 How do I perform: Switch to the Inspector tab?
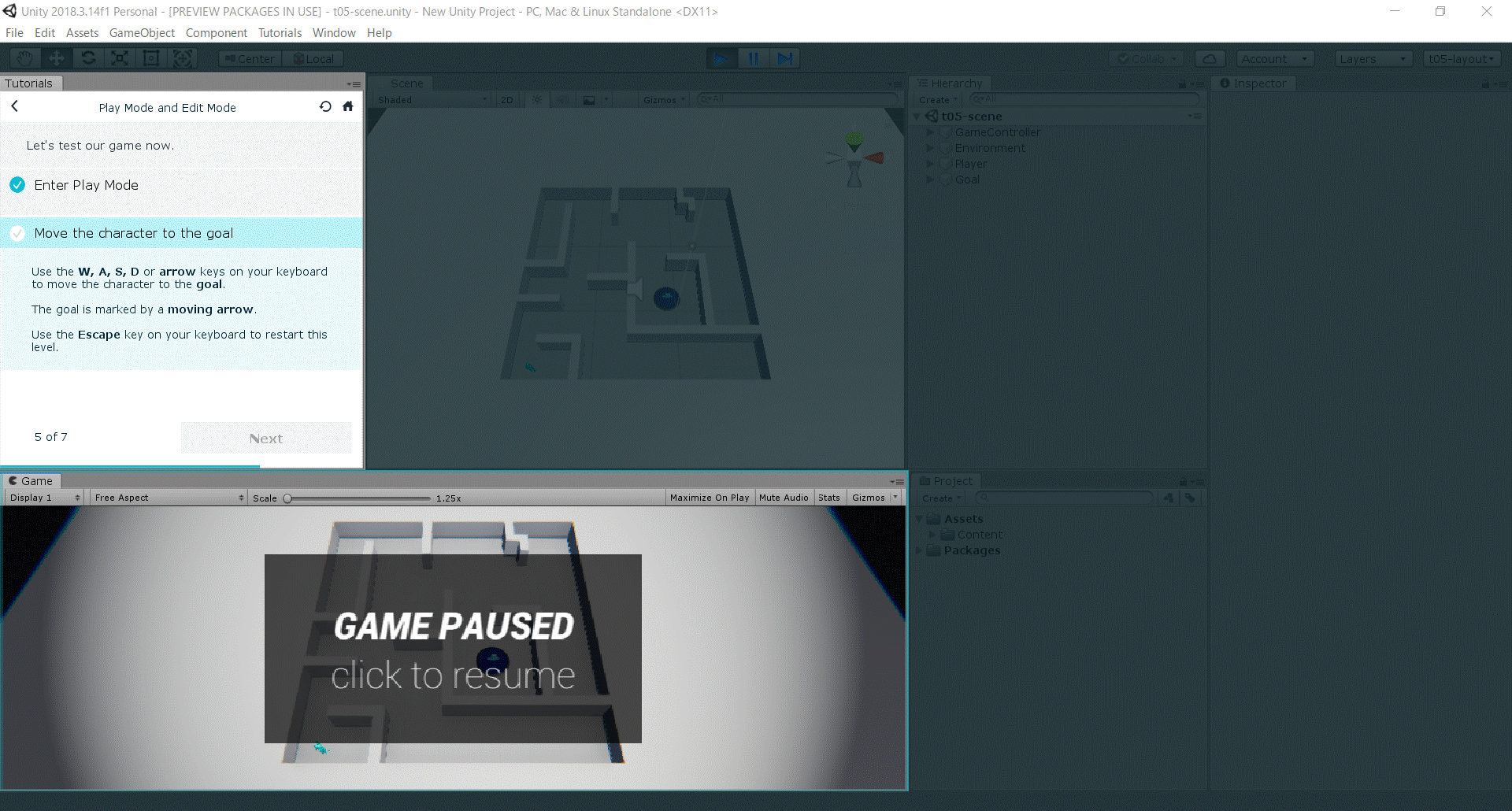pyautogui.click(x=1253, y=83)
